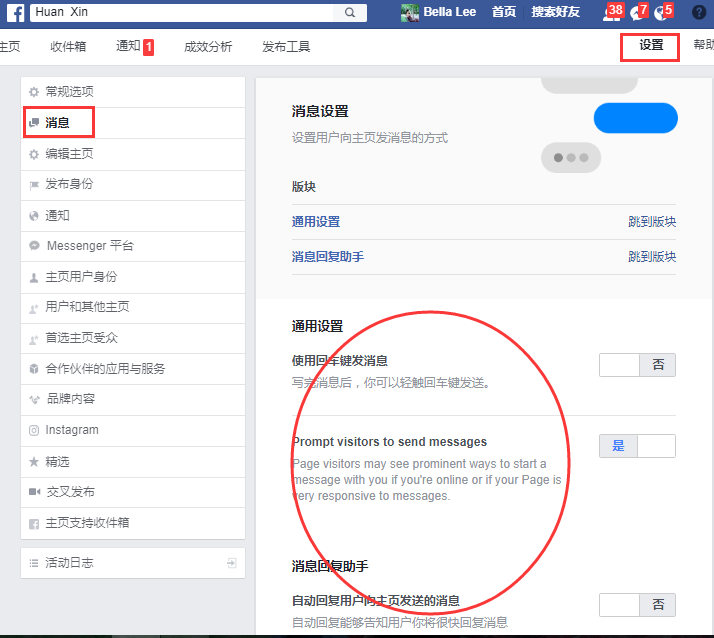This screenshot has width=714, height=638.
Task: Select 精选 in the sidebar
Action: tap(133, 462)
